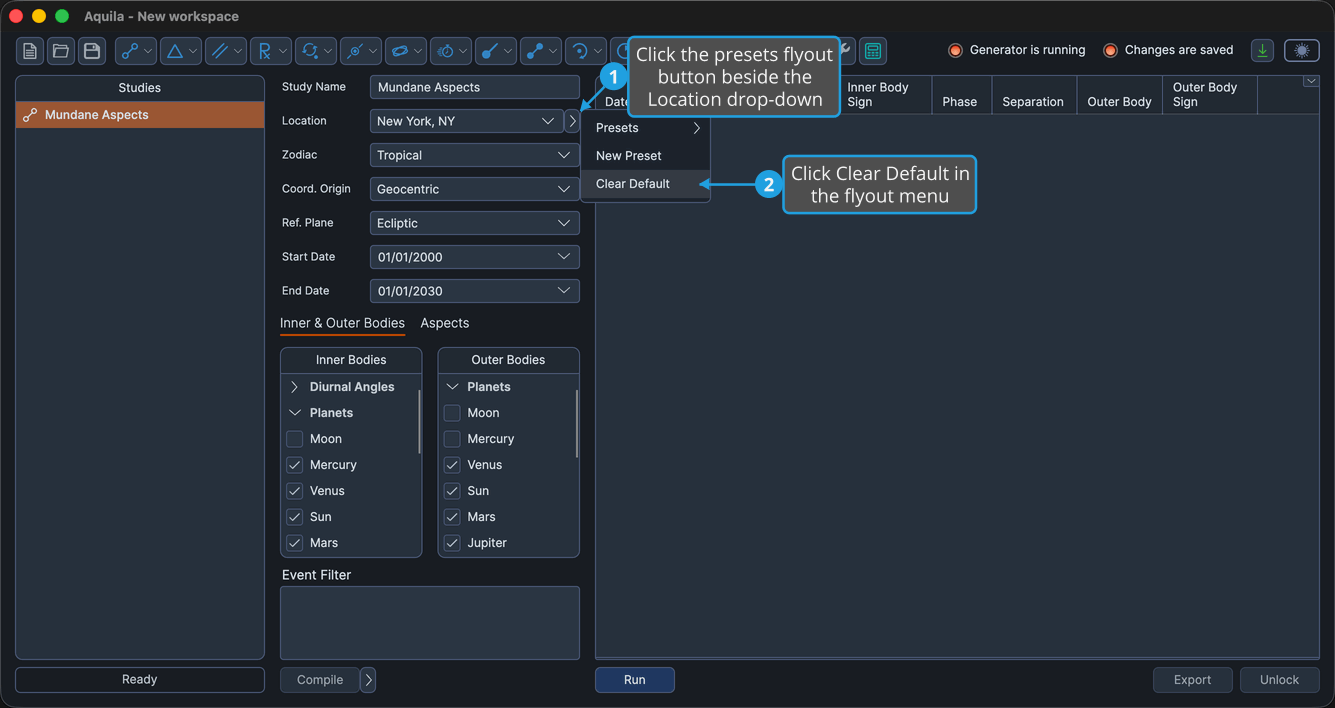Click the presets flyout arrow beside Location
The width and height of the screenshot is (1335, 708).
[x=572, y=121]
